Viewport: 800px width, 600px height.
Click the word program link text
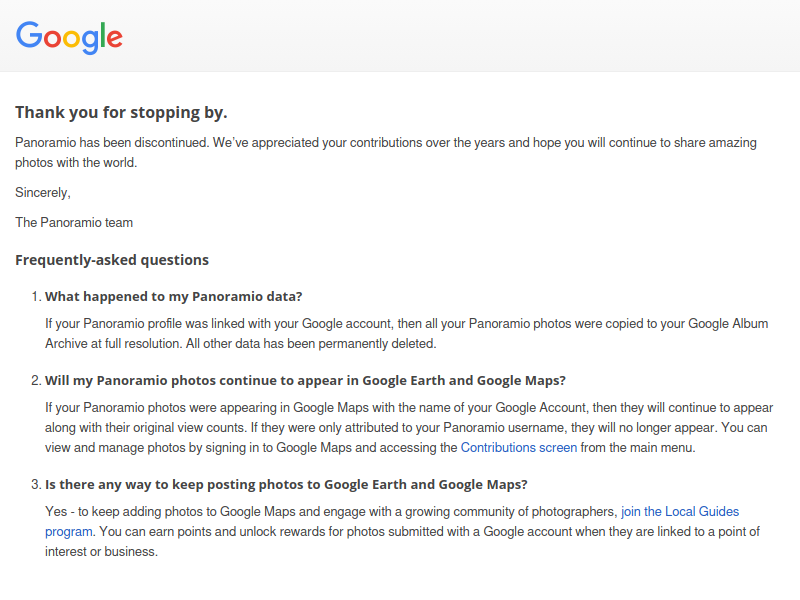[68, 532]
